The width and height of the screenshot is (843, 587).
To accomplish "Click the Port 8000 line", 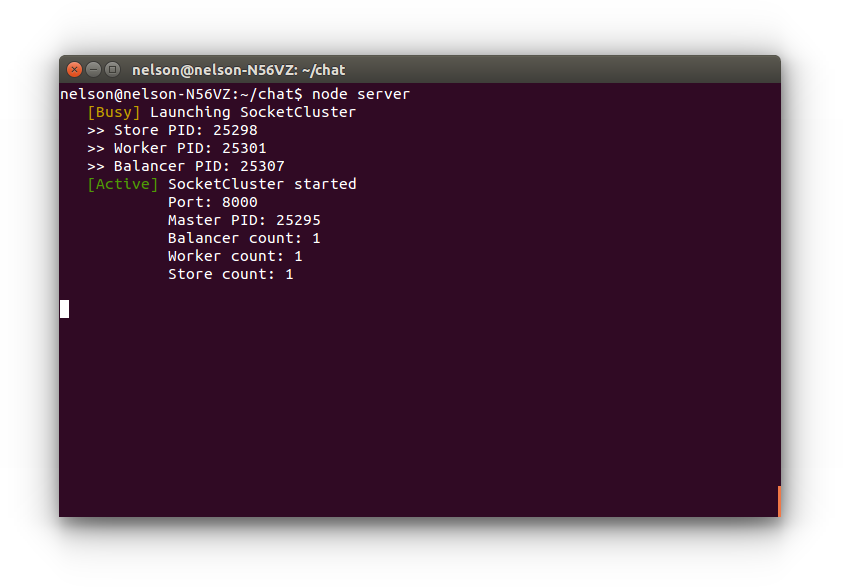I will coord(212,202).
